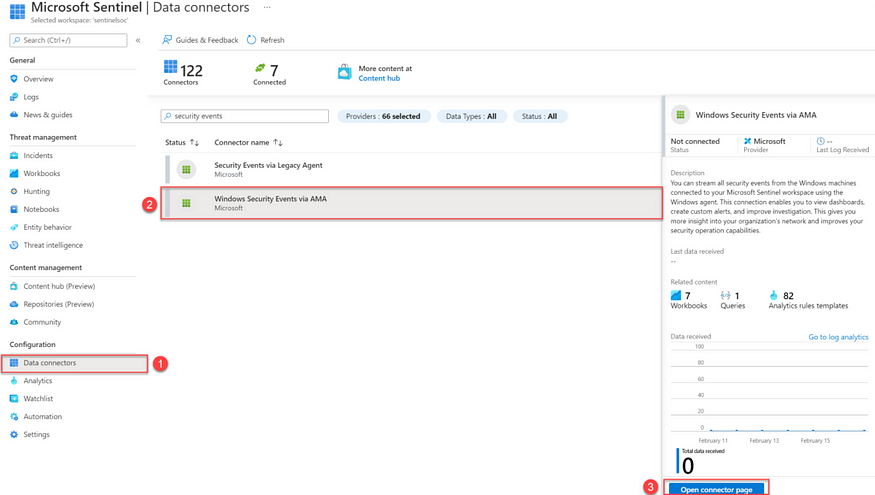Click the Settings gear icon

click(x=14, y=434)
